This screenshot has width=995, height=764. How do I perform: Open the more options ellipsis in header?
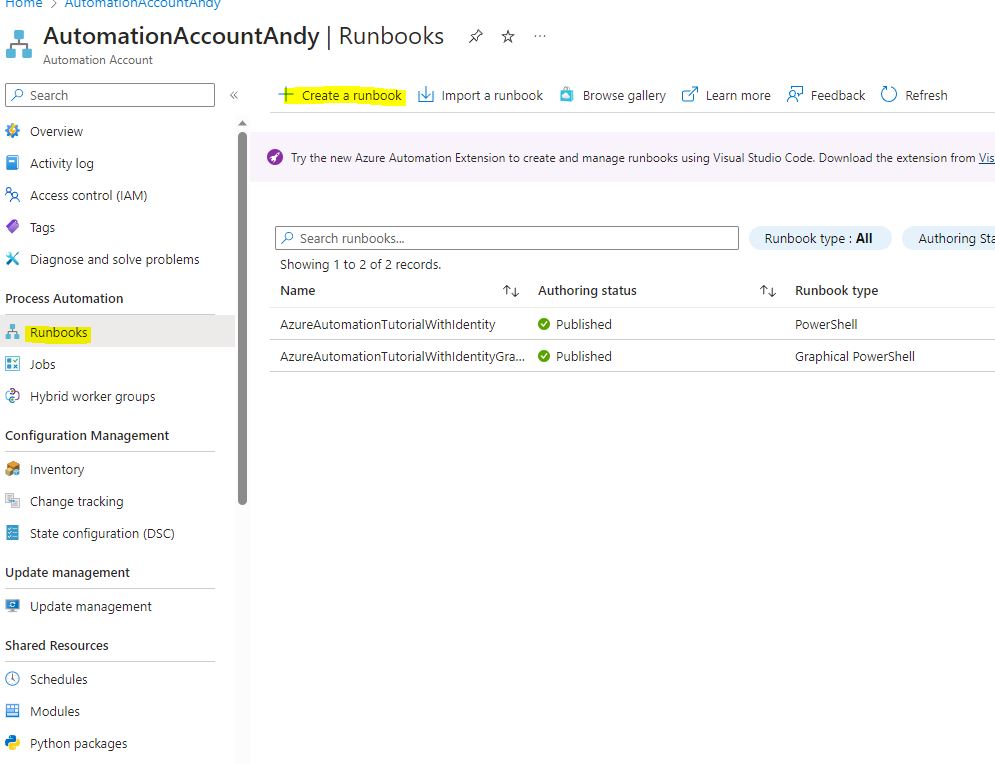(540, 37)
